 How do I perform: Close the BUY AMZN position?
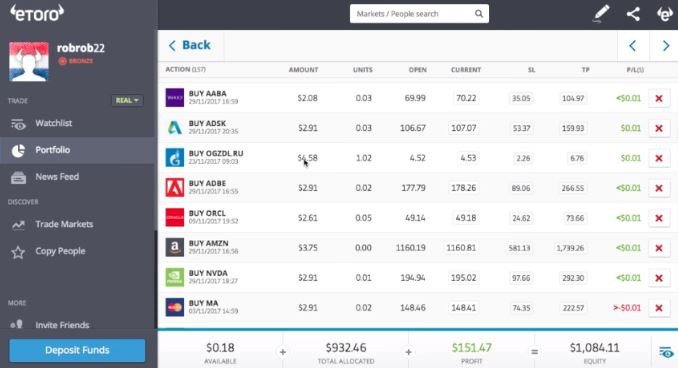tap(659, 248)
